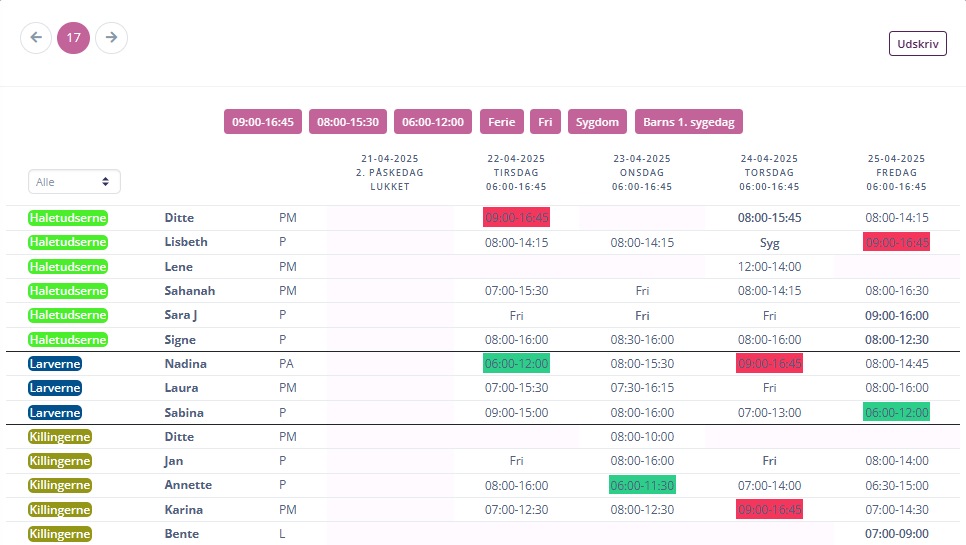Image resolution: width=966 pixels, height=545 pixels.
Task: Click Ditte's red 09:00-16:45 Tuesday shift
Action: click(516, 217)
